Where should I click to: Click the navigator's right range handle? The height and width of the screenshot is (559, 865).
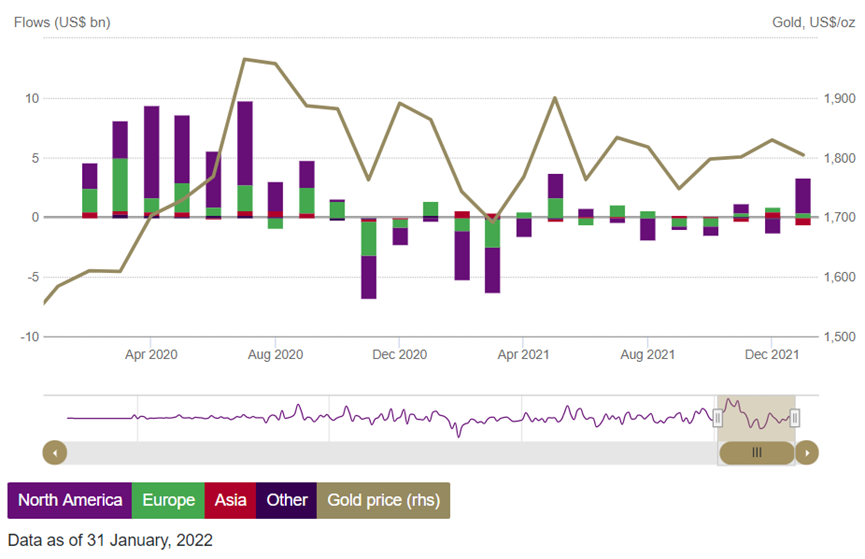point(795,417)
